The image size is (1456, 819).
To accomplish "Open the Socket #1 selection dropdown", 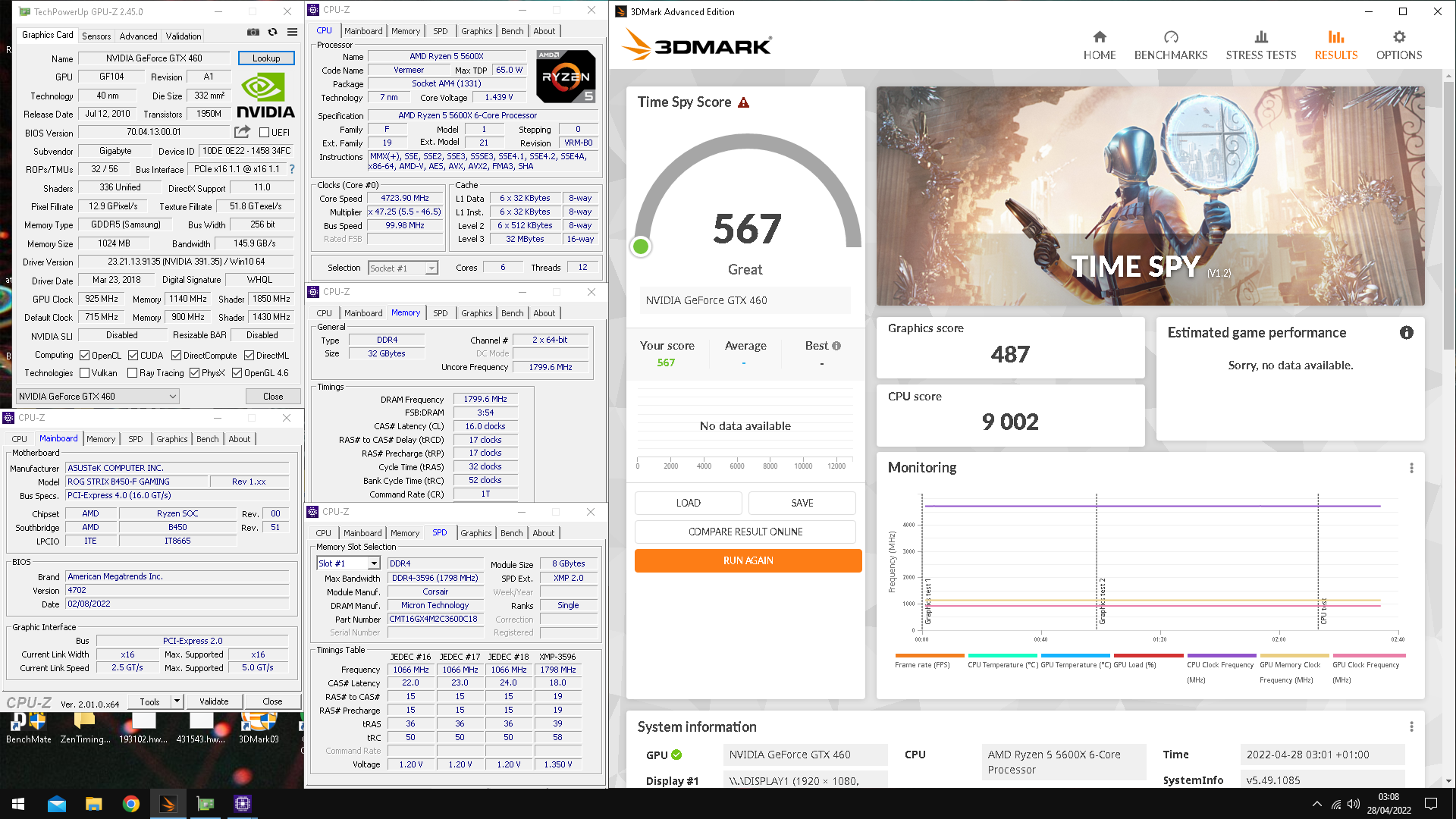I will (403, 268).
